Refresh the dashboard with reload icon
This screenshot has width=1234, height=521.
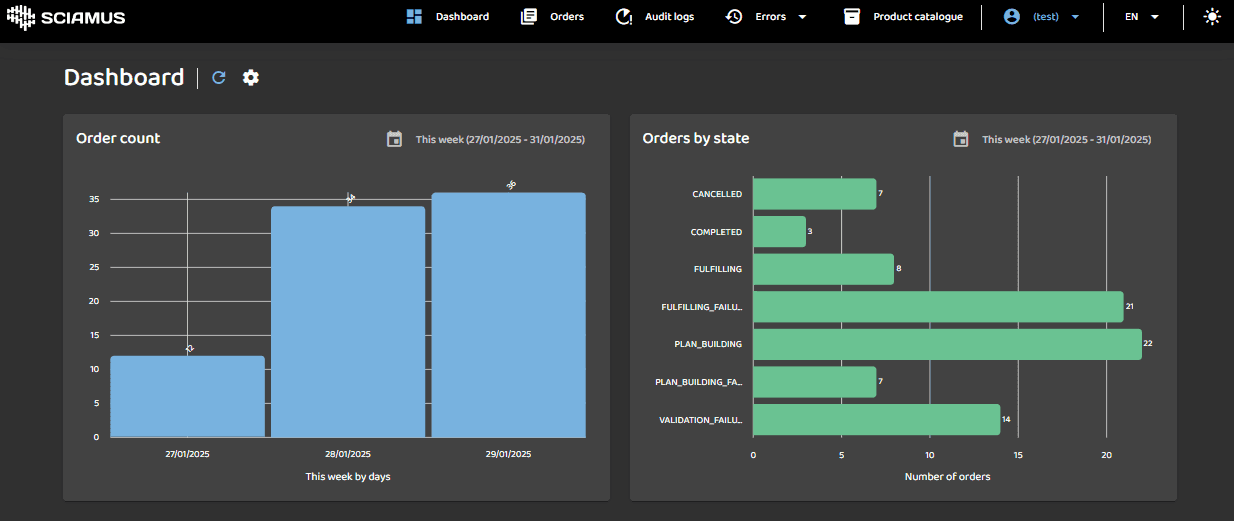pyautogui.click(x=219, y=78)
